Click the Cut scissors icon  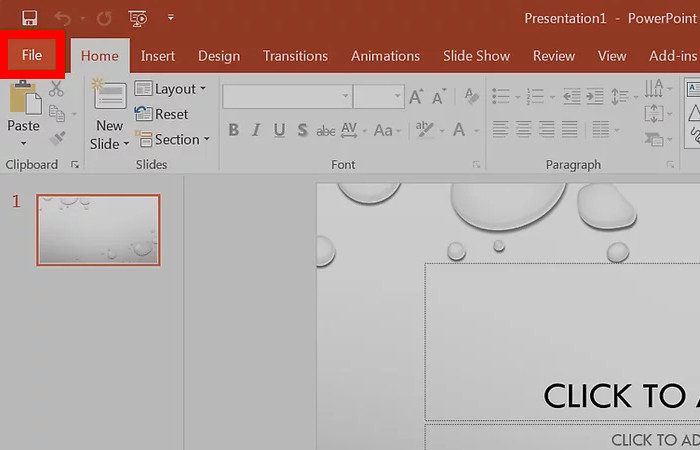(x=56, y=88)
